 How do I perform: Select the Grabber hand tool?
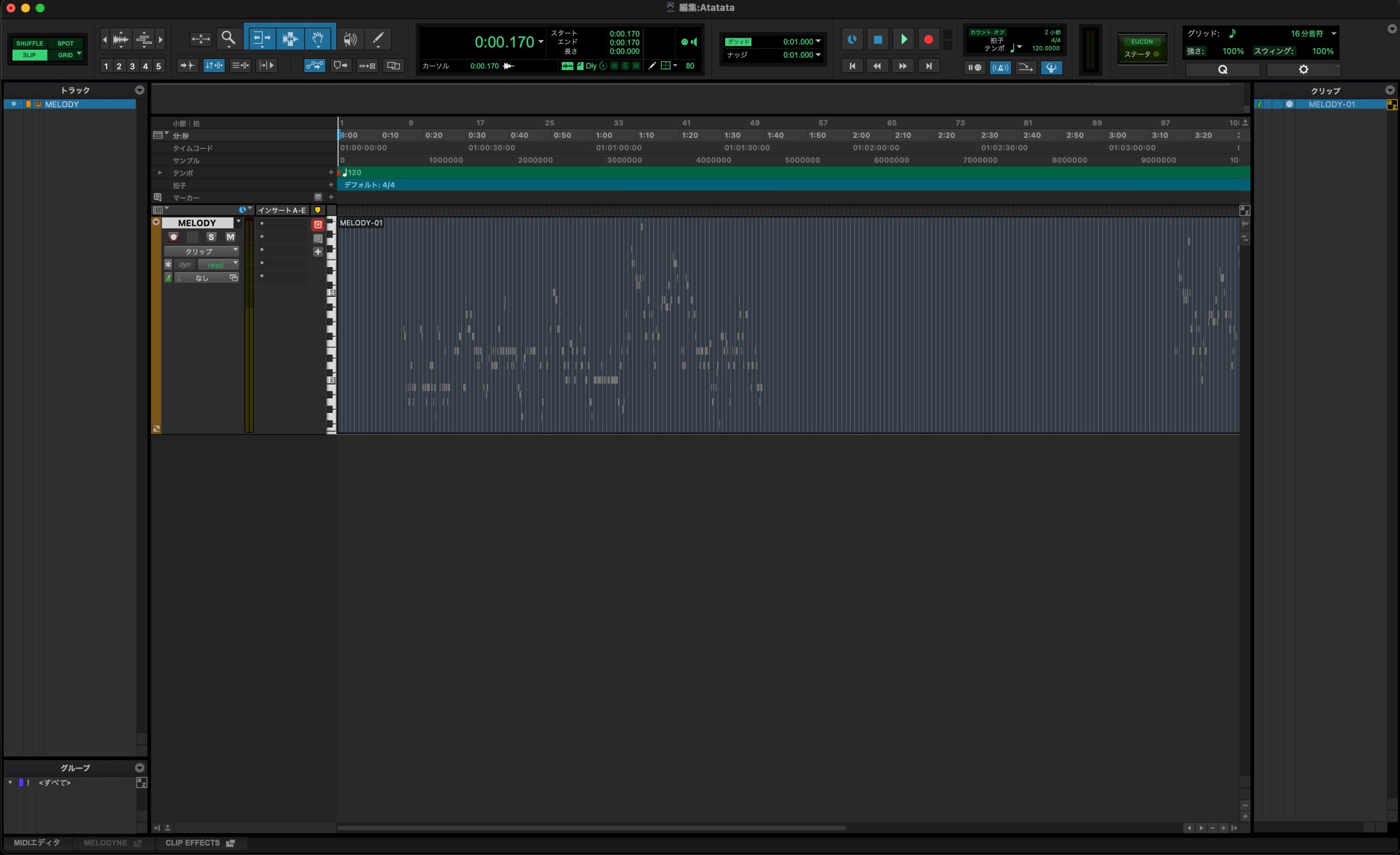[x=318, y=39]
